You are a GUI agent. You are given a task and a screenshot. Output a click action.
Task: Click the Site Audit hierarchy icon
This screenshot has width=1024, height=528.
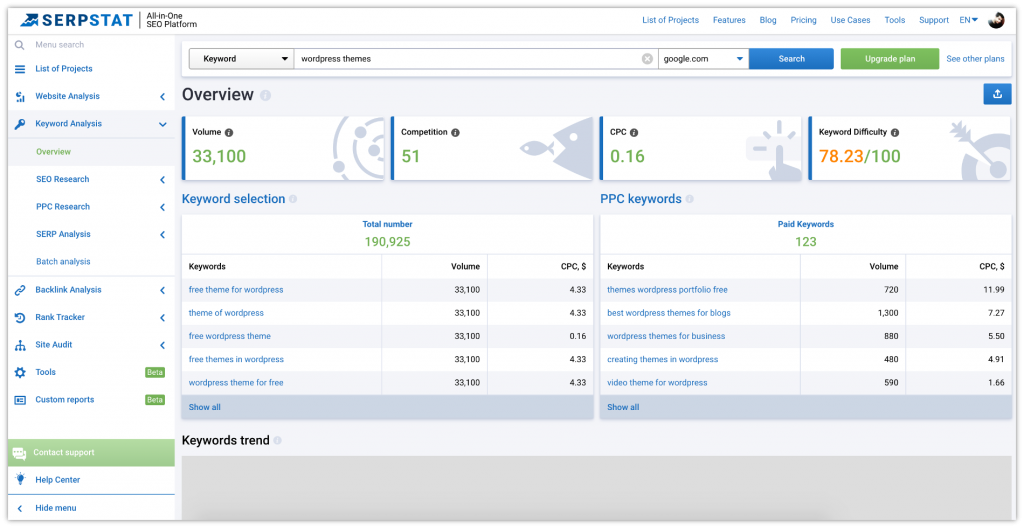pyautogui.click(x=20, y=345)
